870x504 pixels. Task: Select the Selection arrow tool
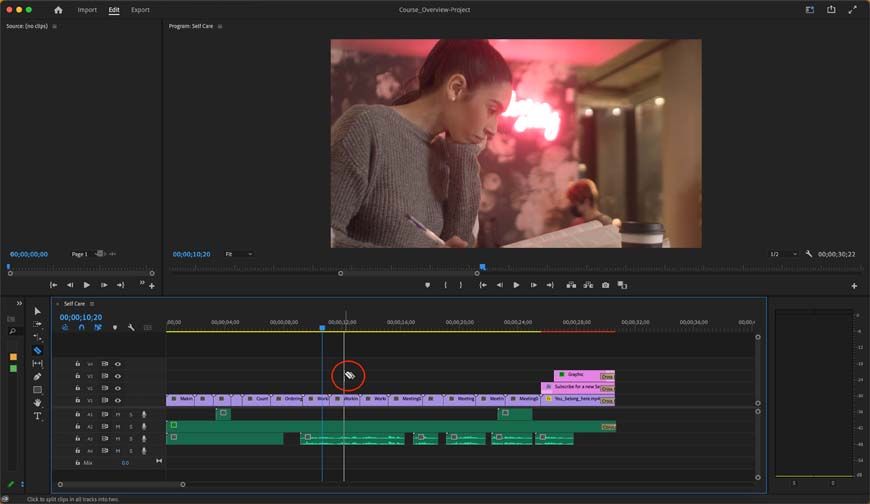point(37,311)
